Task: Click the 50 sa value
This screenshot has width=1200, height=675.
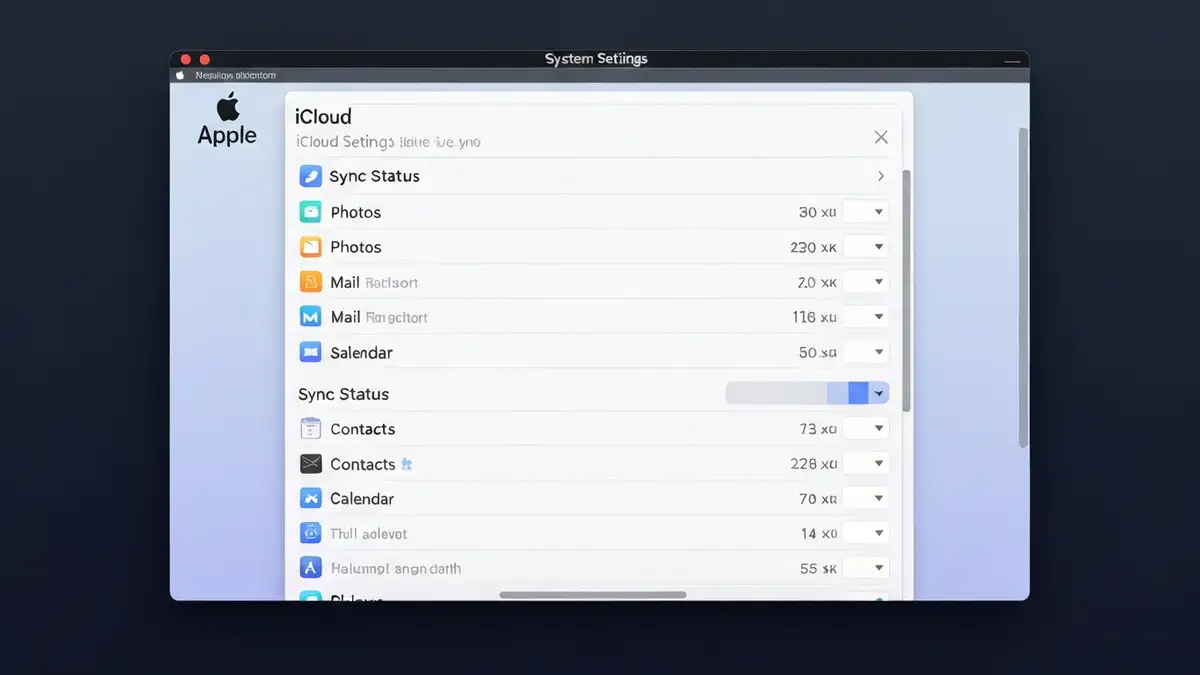Action: point(817,352)
